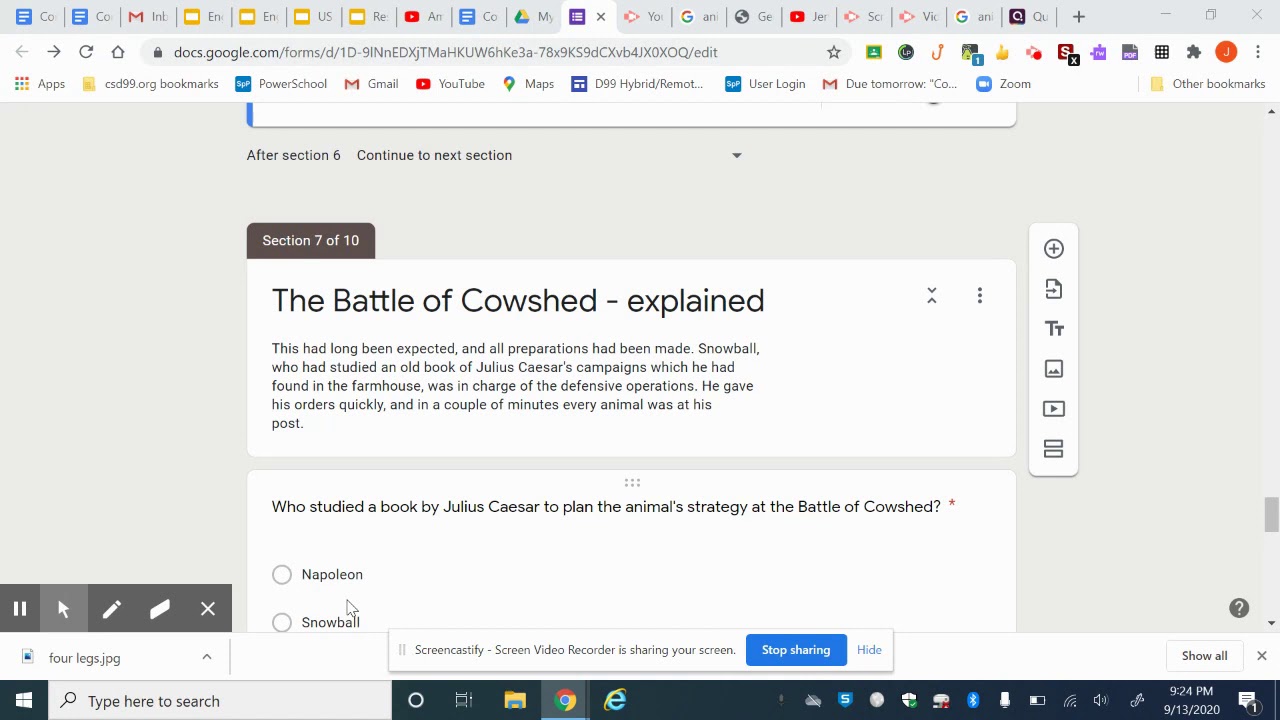Open File Explorer from the taskbar
This screenshot has width=1280, height=720.
pos(515,701)
